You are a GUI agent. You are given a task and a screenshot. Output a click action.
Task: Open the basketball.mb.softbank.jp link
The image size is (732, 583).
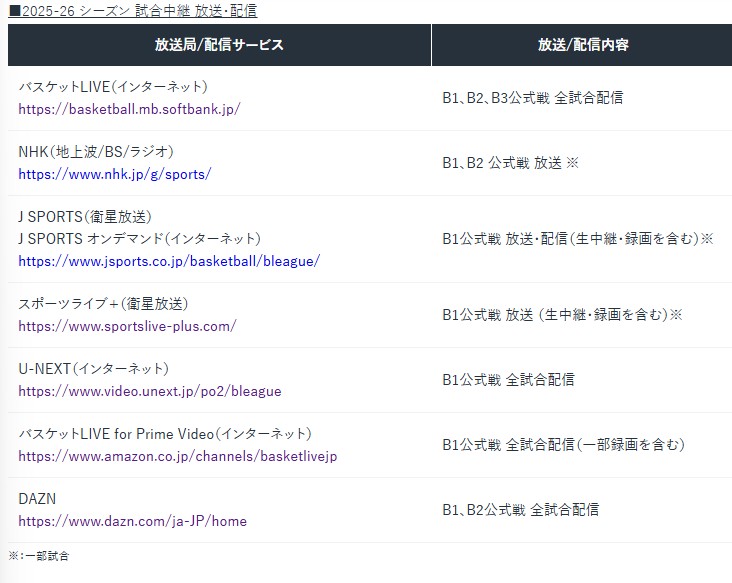click(x=129, y=109)
